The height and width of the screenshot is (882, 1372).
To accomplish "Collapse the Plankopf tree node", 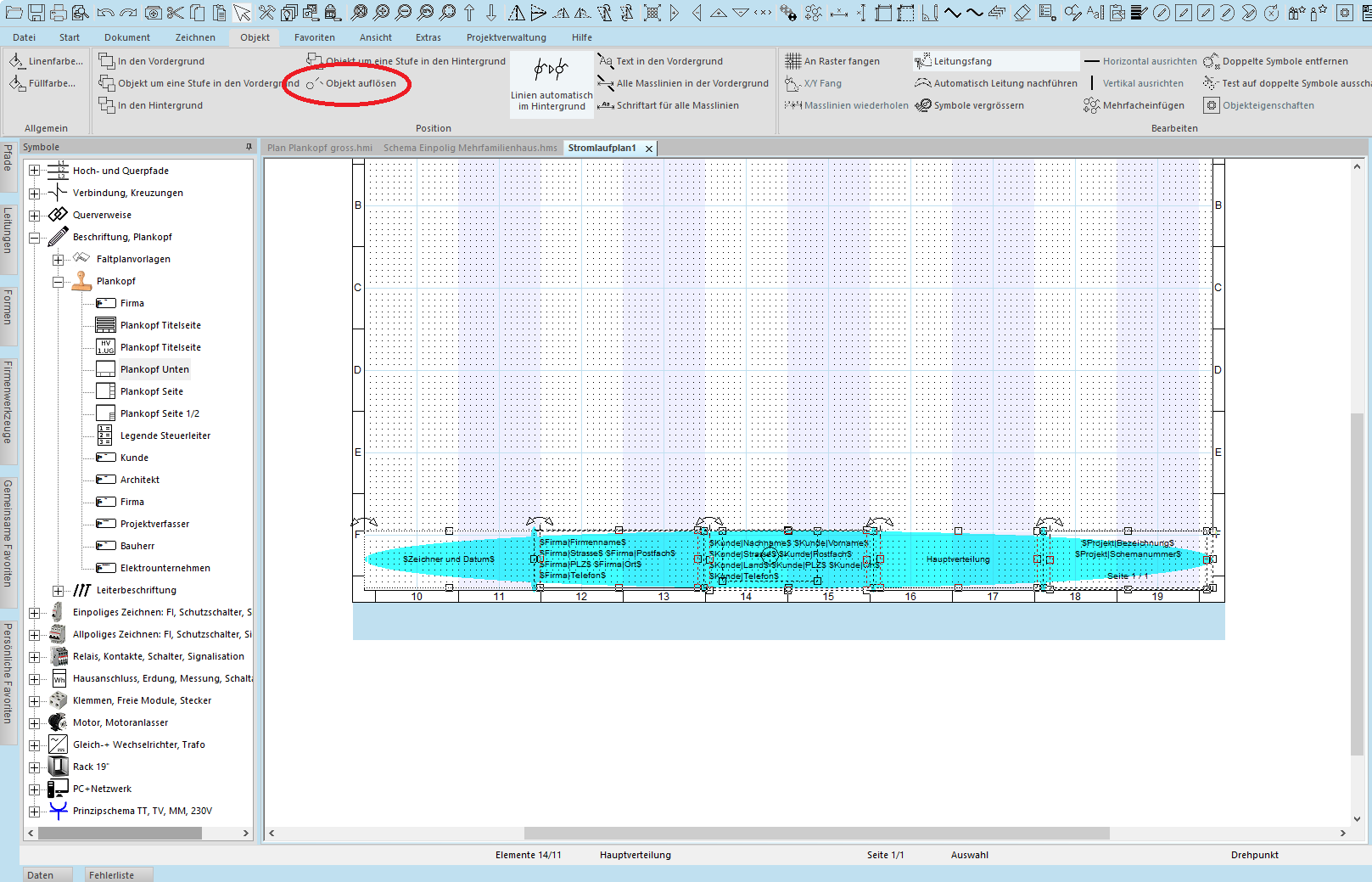I will (58, 282).
